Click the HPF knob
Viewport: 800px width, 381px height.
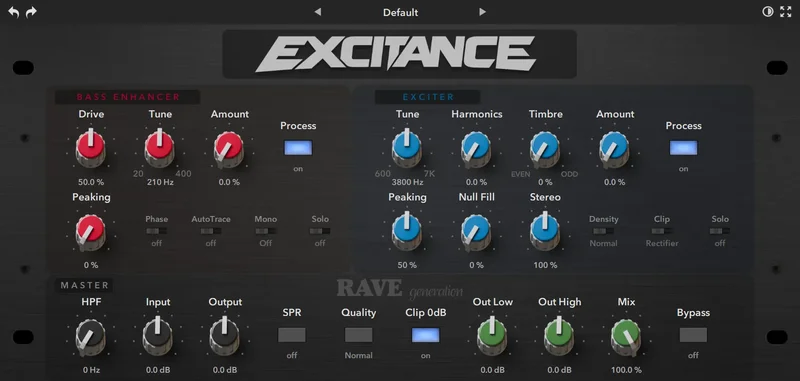click(x=91, y=337)
